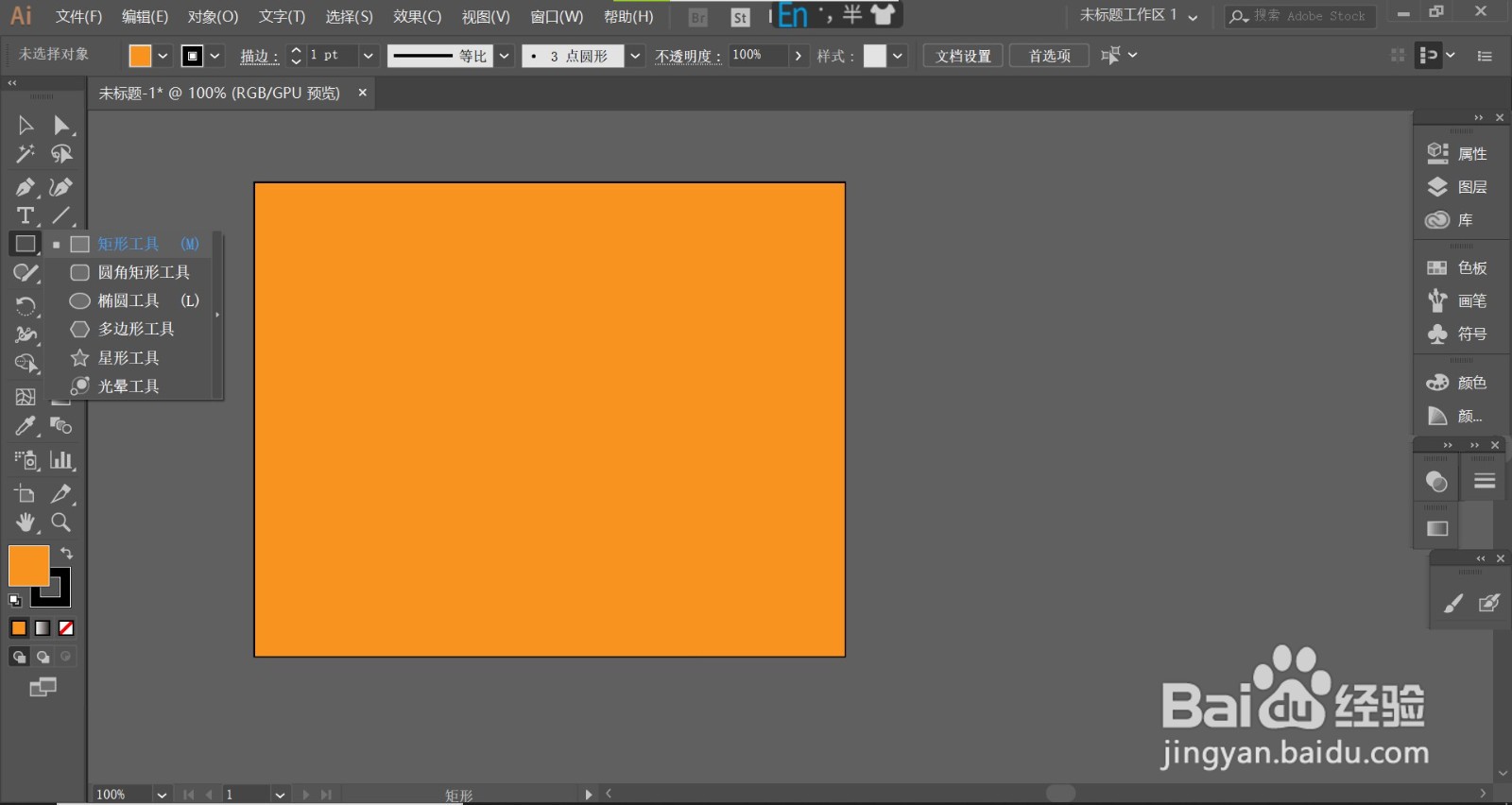Pick the Column Graph tool

pyautogui.click(x=61, y=460)
